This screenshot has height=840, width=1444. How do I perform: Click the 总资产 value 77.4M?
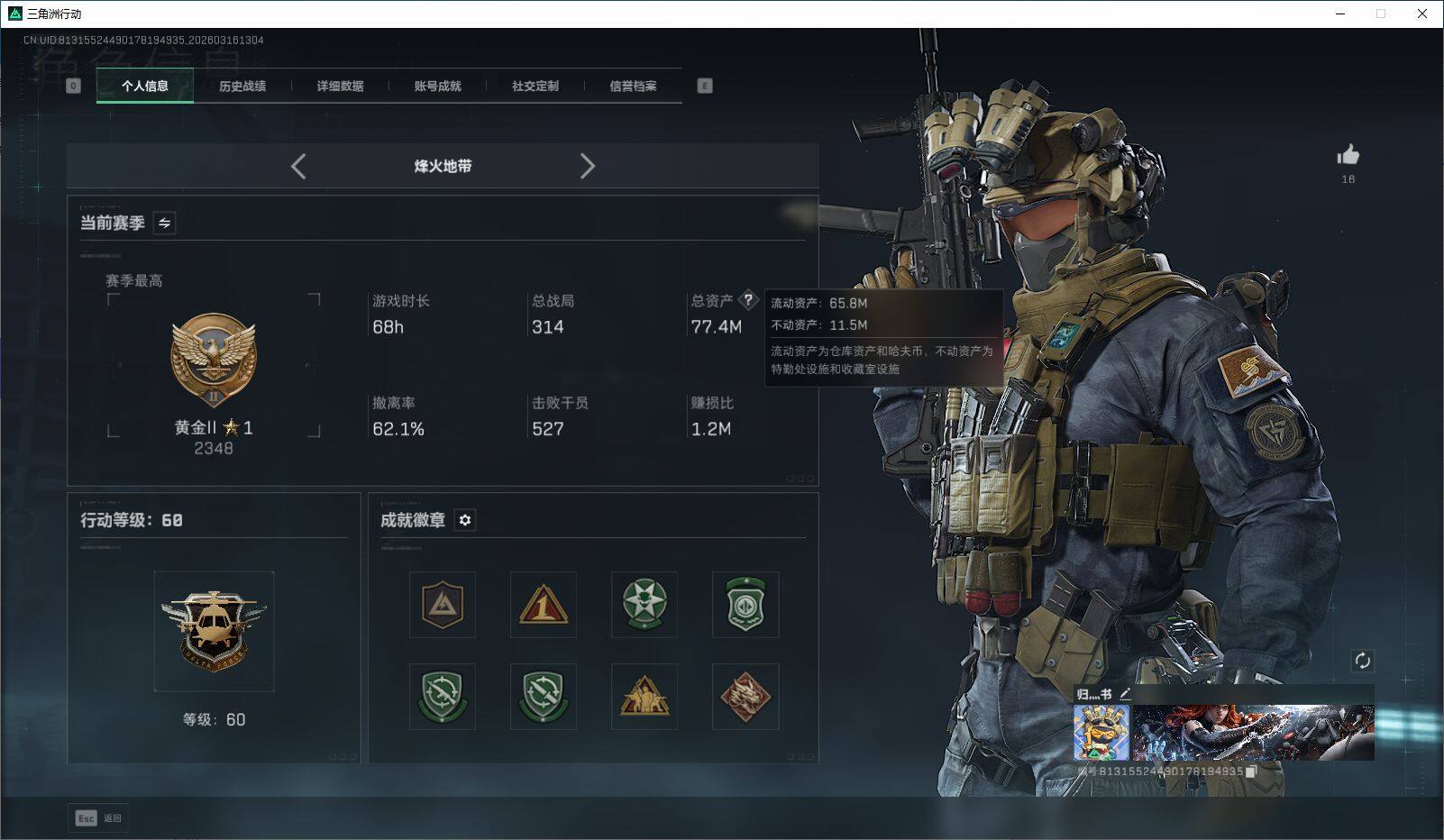(x=717, y=327)
